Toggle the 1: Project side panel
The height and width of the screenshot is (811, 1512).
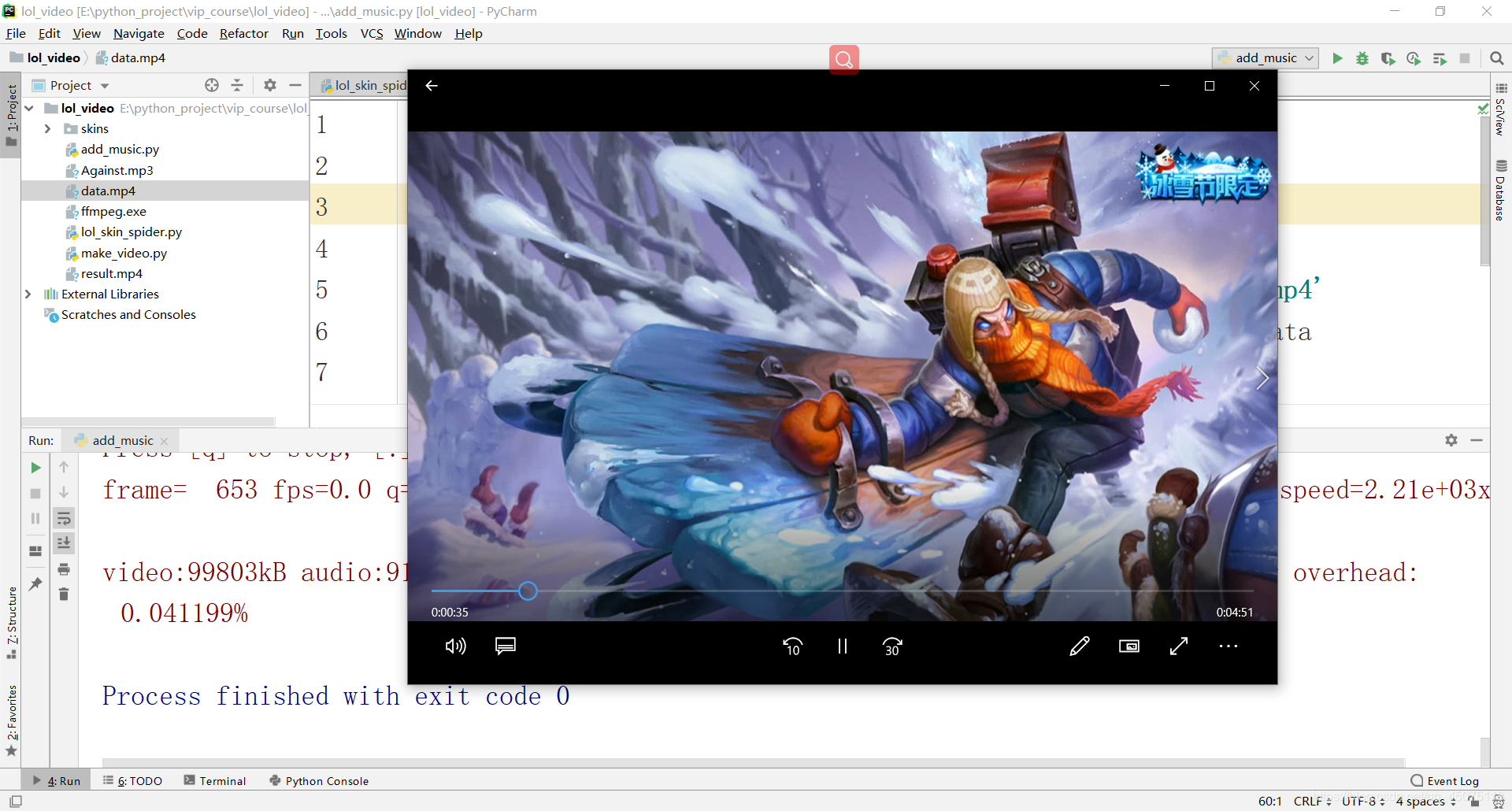[x=11, y=115]
